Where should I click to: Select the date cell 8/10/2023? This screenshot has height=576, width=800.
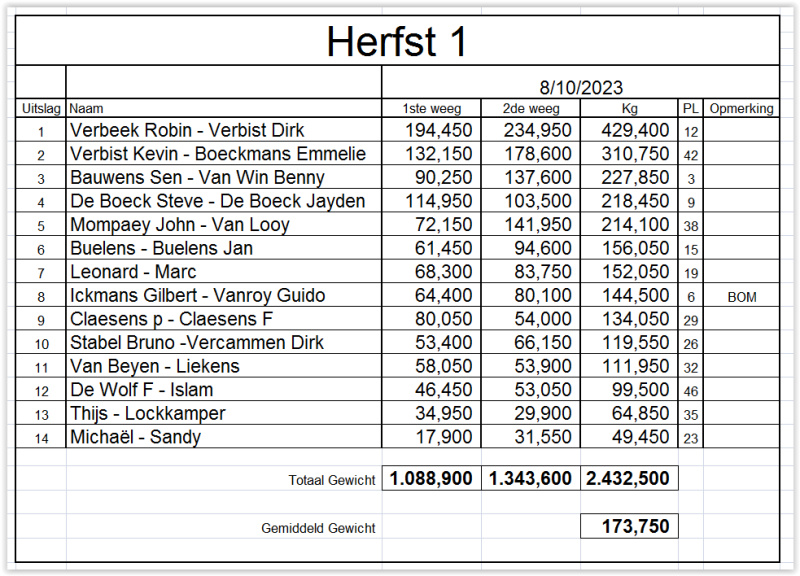580,88
